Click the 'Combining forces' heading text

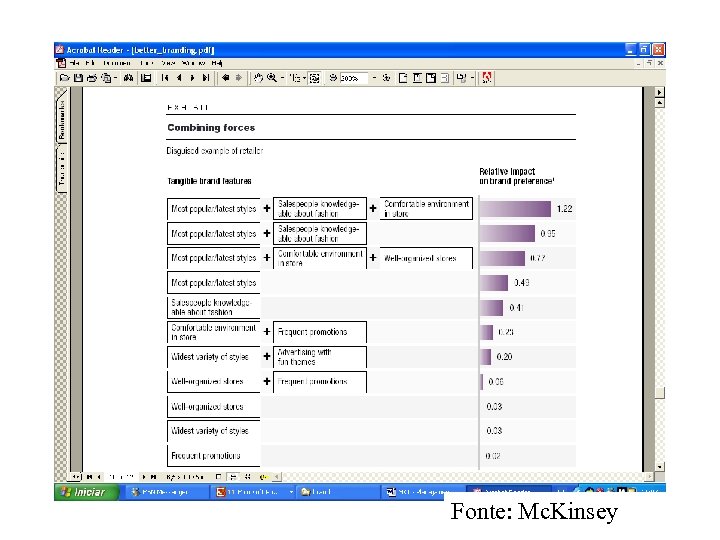point(211,128)
